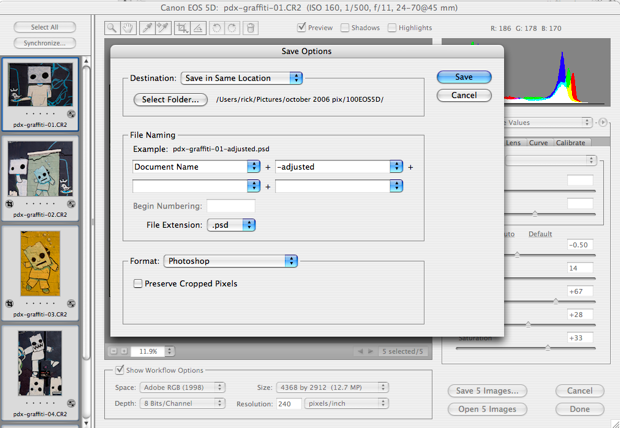Switch to the Lens tab
Screen dimensions: 620x428
tap(513, 142)
